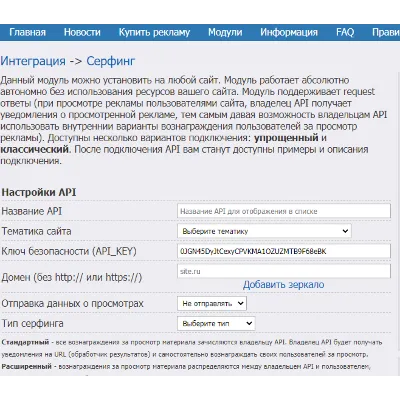Viewport: 400px width, 400px height.
Task: Go to the Новости page
Action: click(x=82, y=32)
